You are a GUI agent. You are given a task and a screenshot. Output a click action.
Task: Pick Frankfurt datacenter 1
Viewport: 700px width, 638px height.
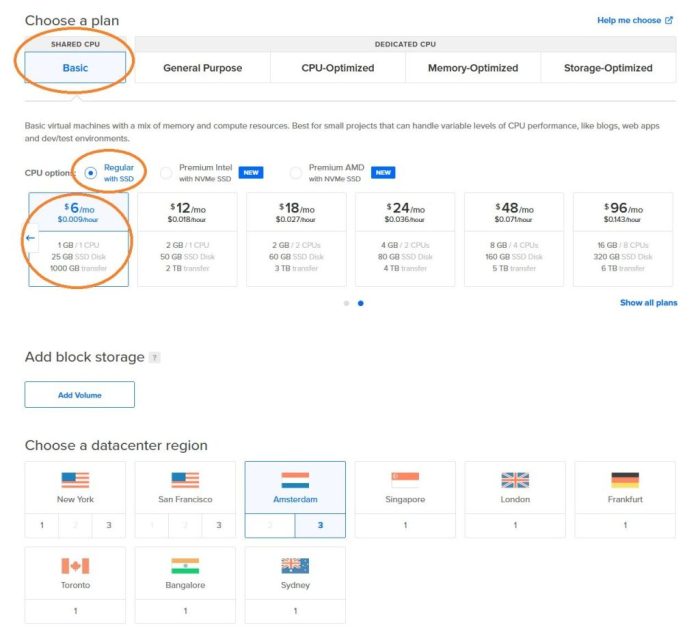pos(625,525)
